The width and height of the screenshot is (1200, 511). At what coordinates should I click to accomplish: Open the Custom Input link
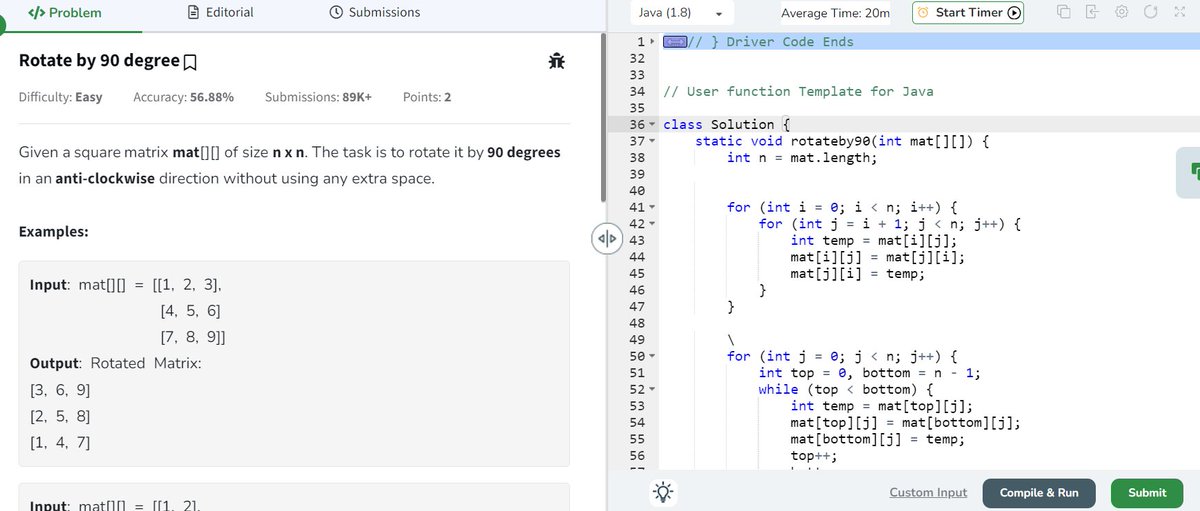click(x=928, y=492)
